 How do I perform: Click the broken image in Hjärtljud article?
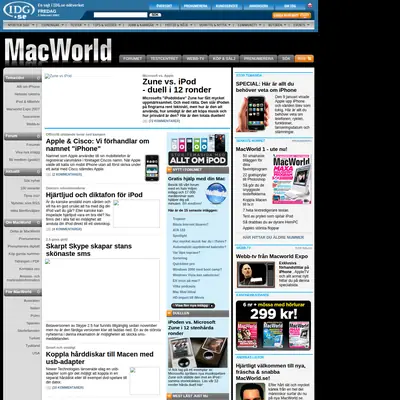[x=136, y=214]
